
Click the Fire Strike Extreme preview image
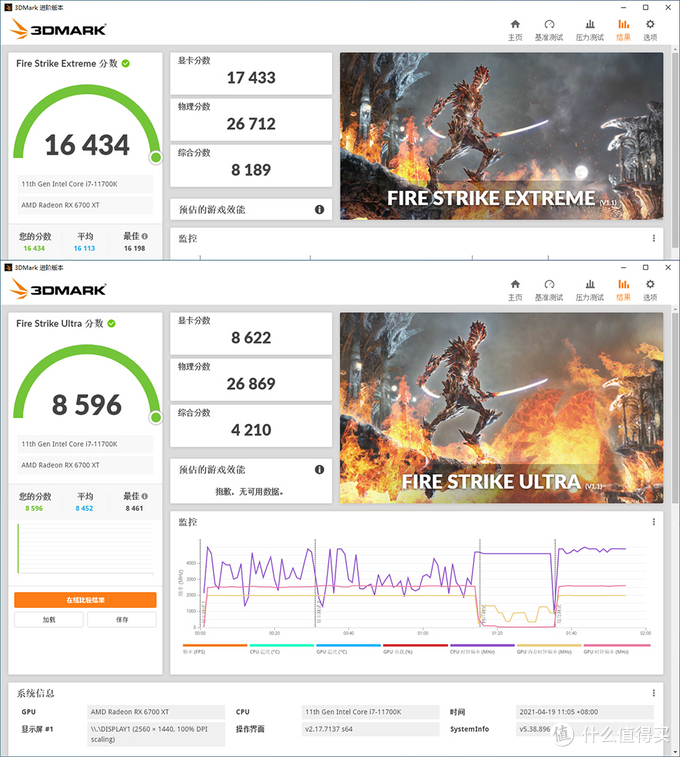pos(501,136)
